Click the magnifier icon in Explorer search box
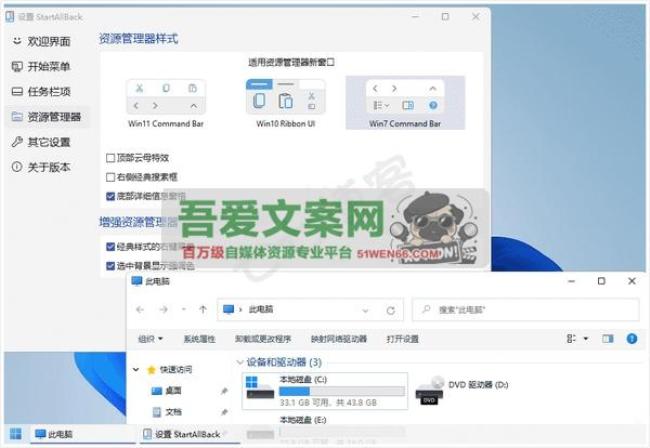 pos(426,309)
